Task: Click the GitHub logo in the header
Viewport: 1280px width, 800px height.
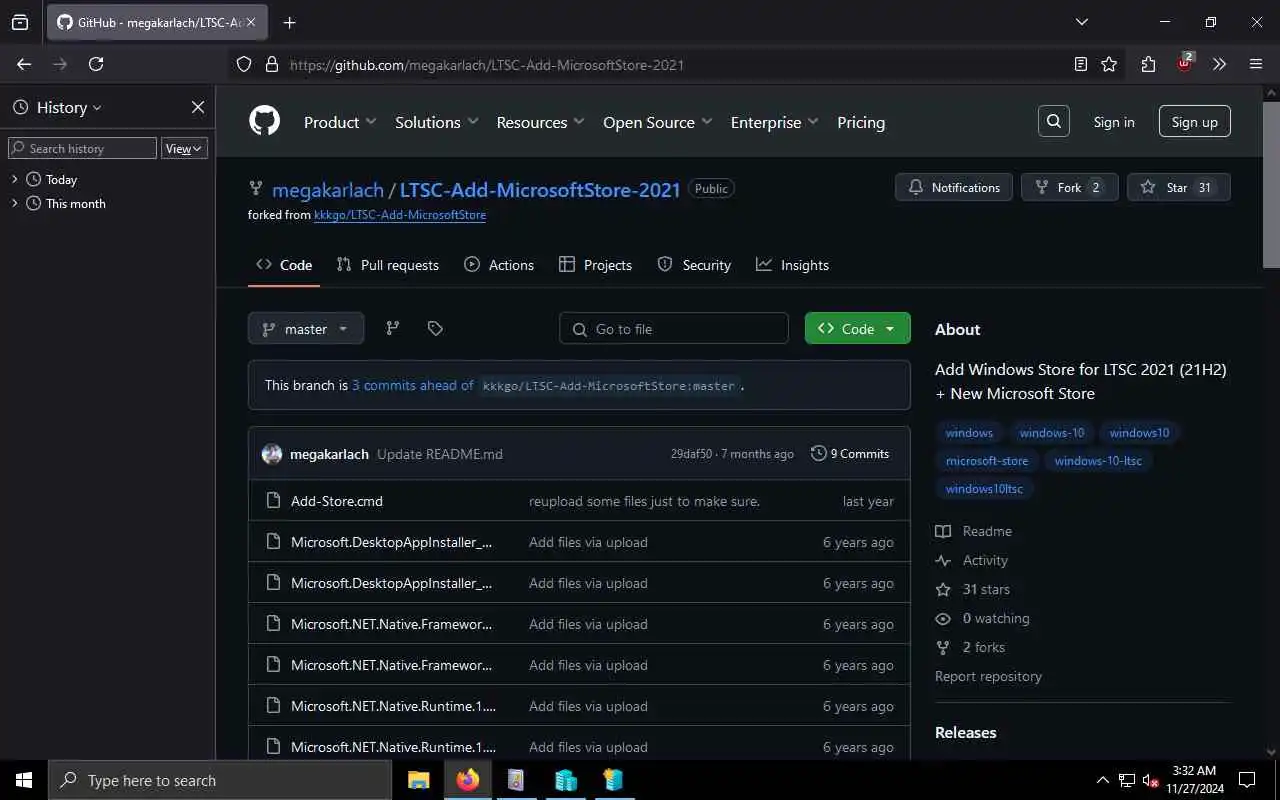Action: pos(265,122)
